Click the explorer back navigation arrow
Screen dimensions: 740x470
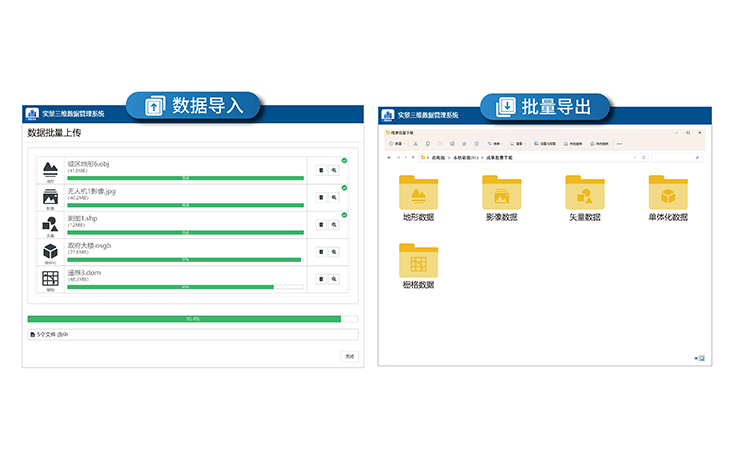(389, 158)
